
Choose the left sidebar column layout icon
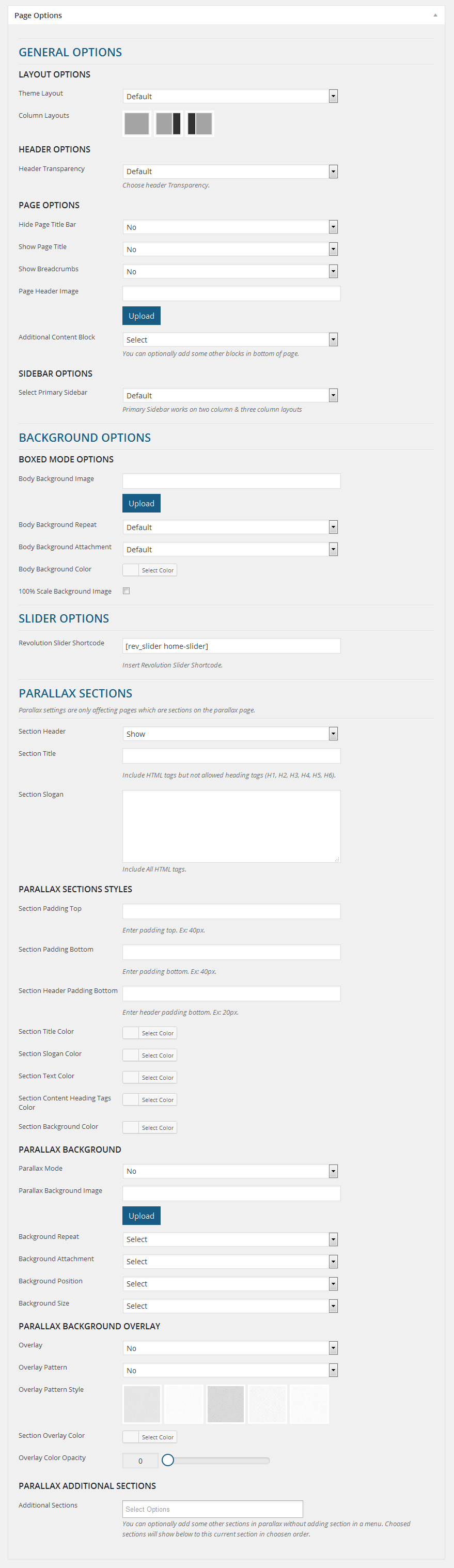click(199, 123)
